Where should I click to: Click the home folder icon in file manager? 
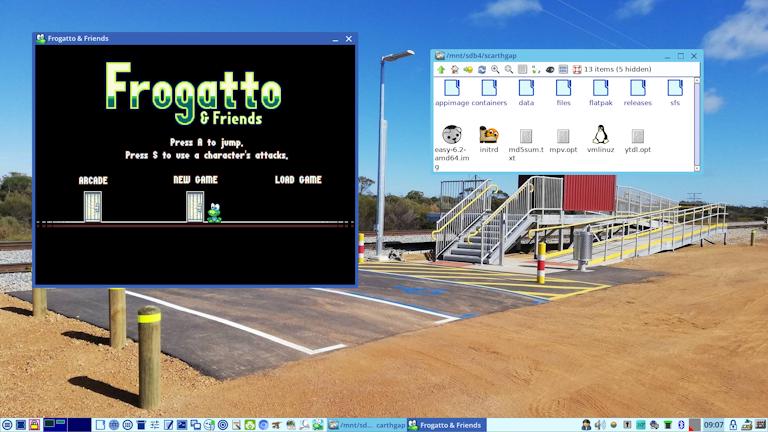[455, 70]
